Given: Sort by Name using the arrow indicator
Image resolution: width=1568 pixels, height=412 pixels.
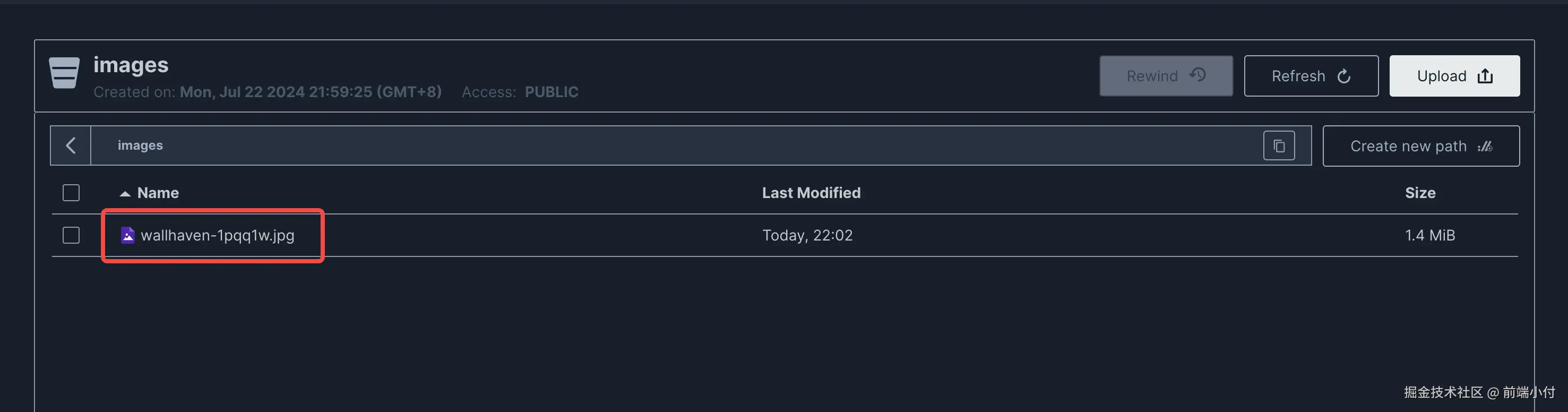Looking at the screenshot, I should click(125, 194).
